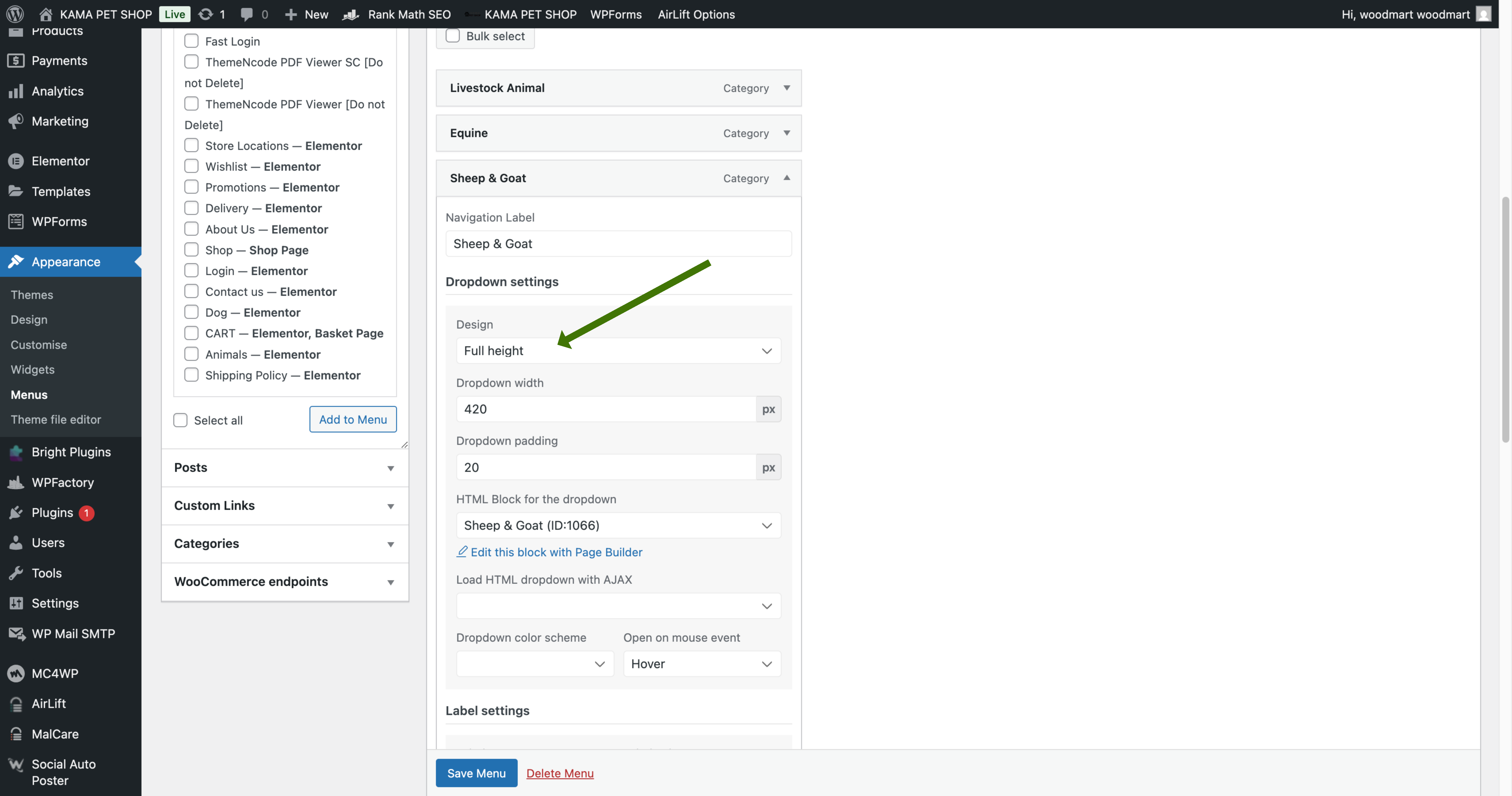Open WPForms in the admin bar
This screenshot has width=1512, height=796.
pyautogui.click(x=616, y=14)
